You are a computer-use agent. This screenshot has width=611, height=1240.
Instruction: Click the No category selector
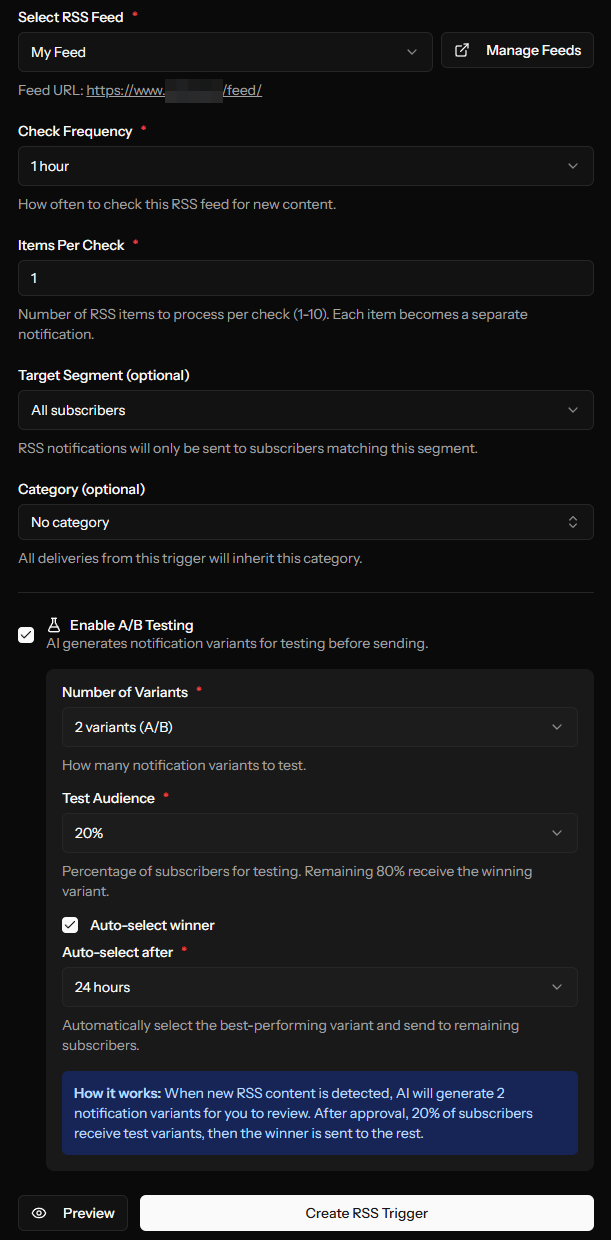(305, 521)
